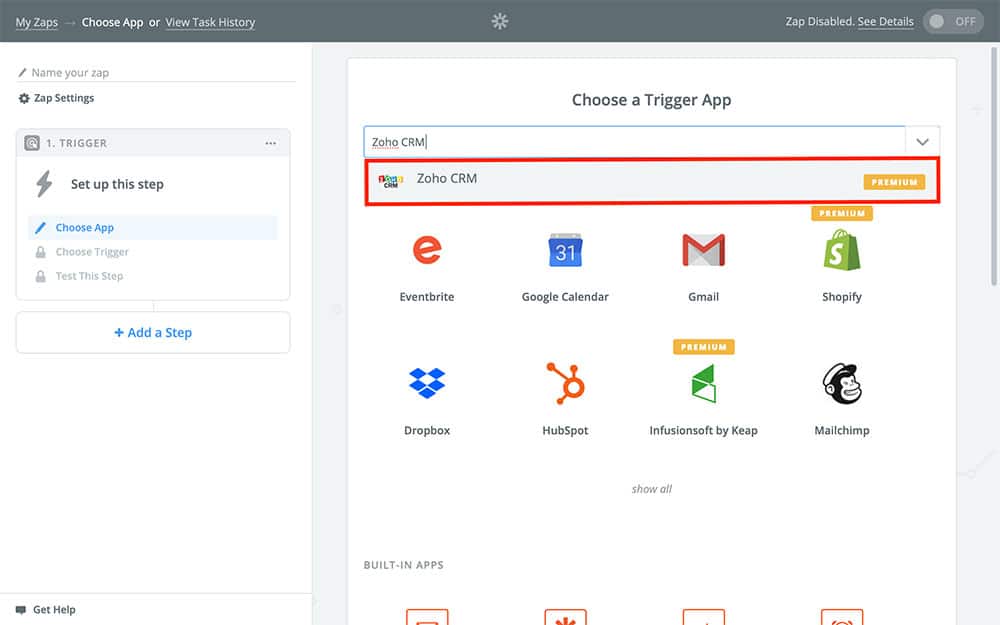Click the Name your zap field
The image size is (1000, 625).
coord(160,73)
